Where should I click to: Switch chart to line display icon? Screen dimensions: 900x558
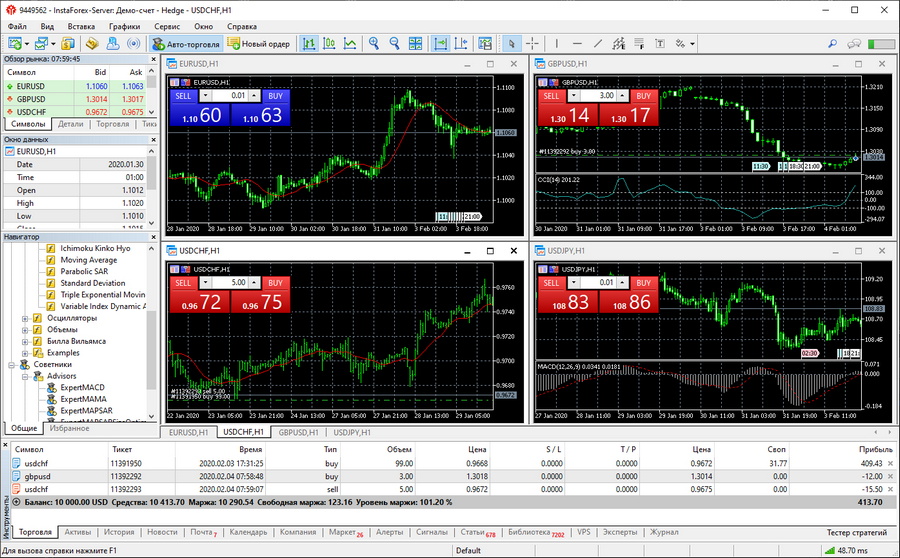pyautogui.click(x=349, y=44)
